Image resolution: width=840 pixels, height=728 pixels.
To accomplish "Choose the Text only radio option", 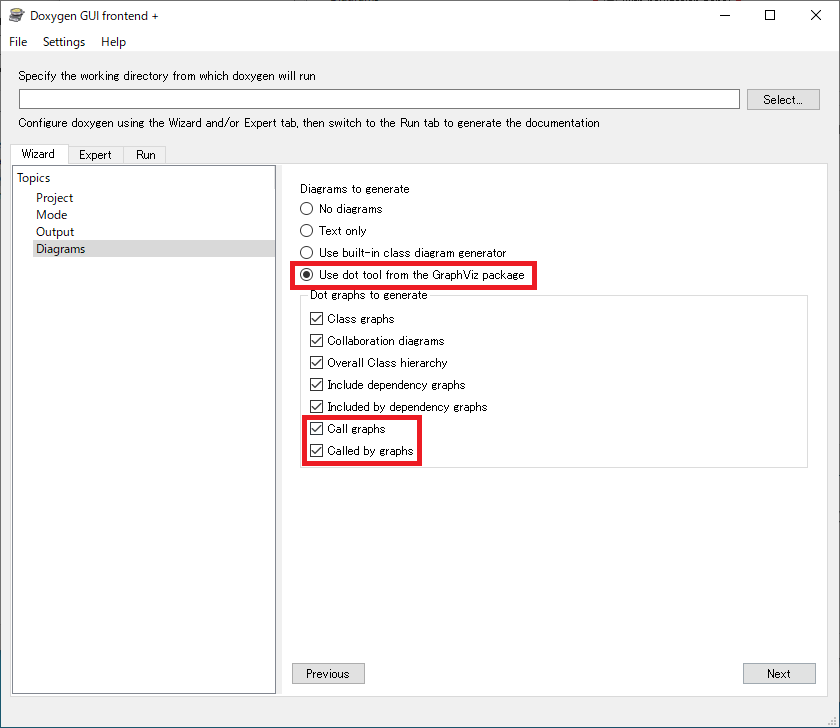I will point(307,231).
